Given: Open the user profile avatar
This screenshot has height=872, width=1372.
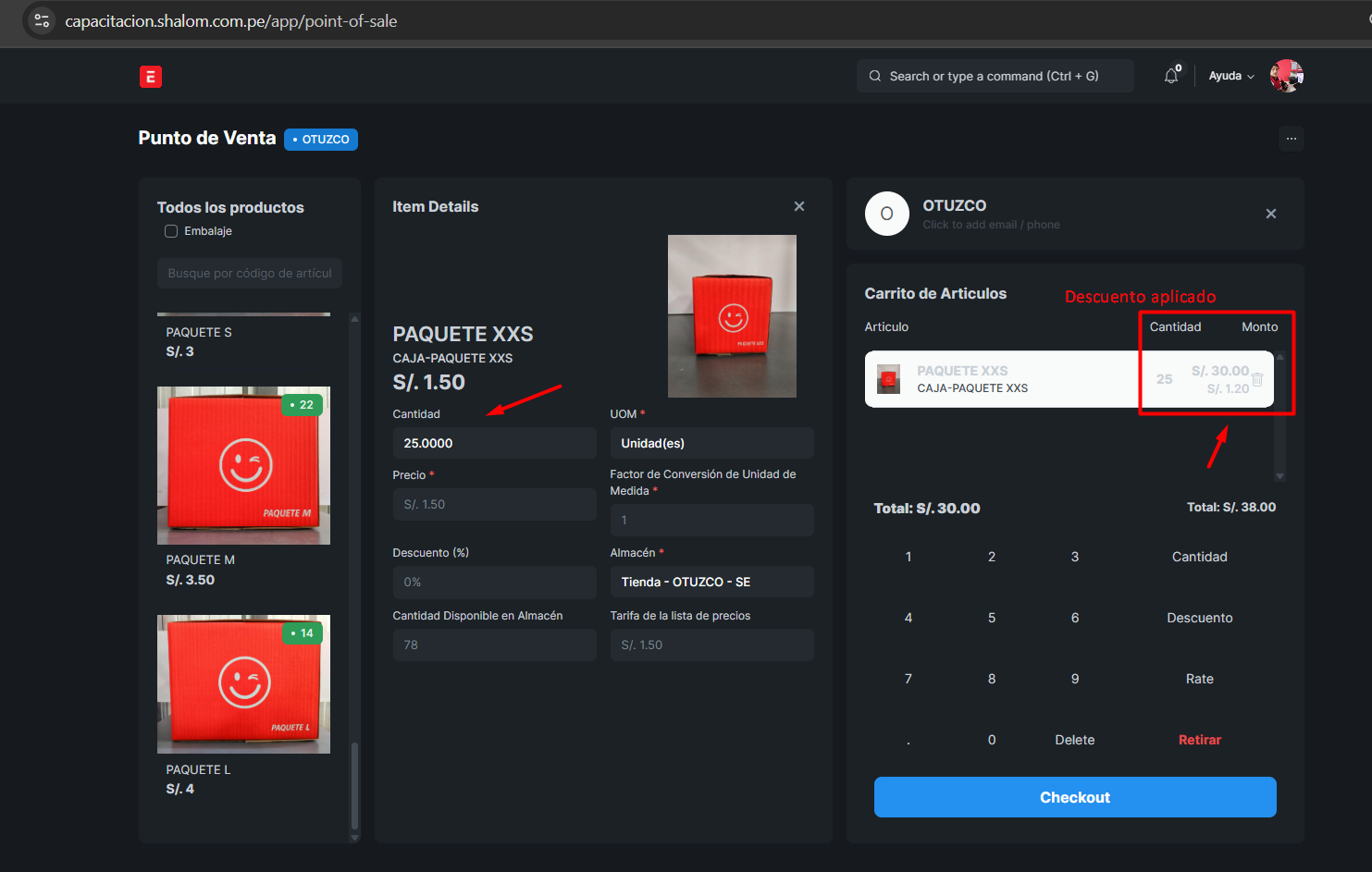Looking at the screenshot, I should coord(1286,76).
